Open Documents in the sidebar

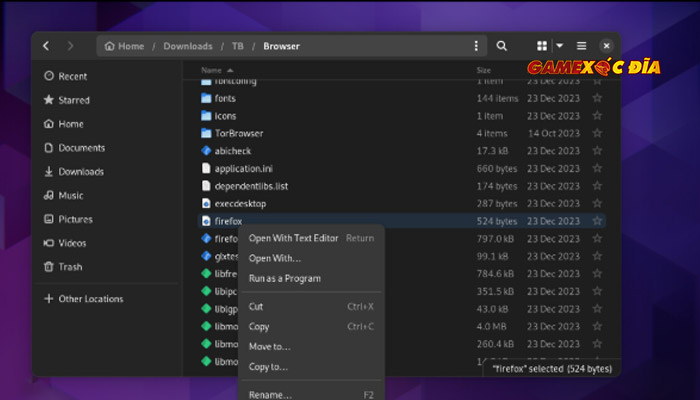point(75,148)
